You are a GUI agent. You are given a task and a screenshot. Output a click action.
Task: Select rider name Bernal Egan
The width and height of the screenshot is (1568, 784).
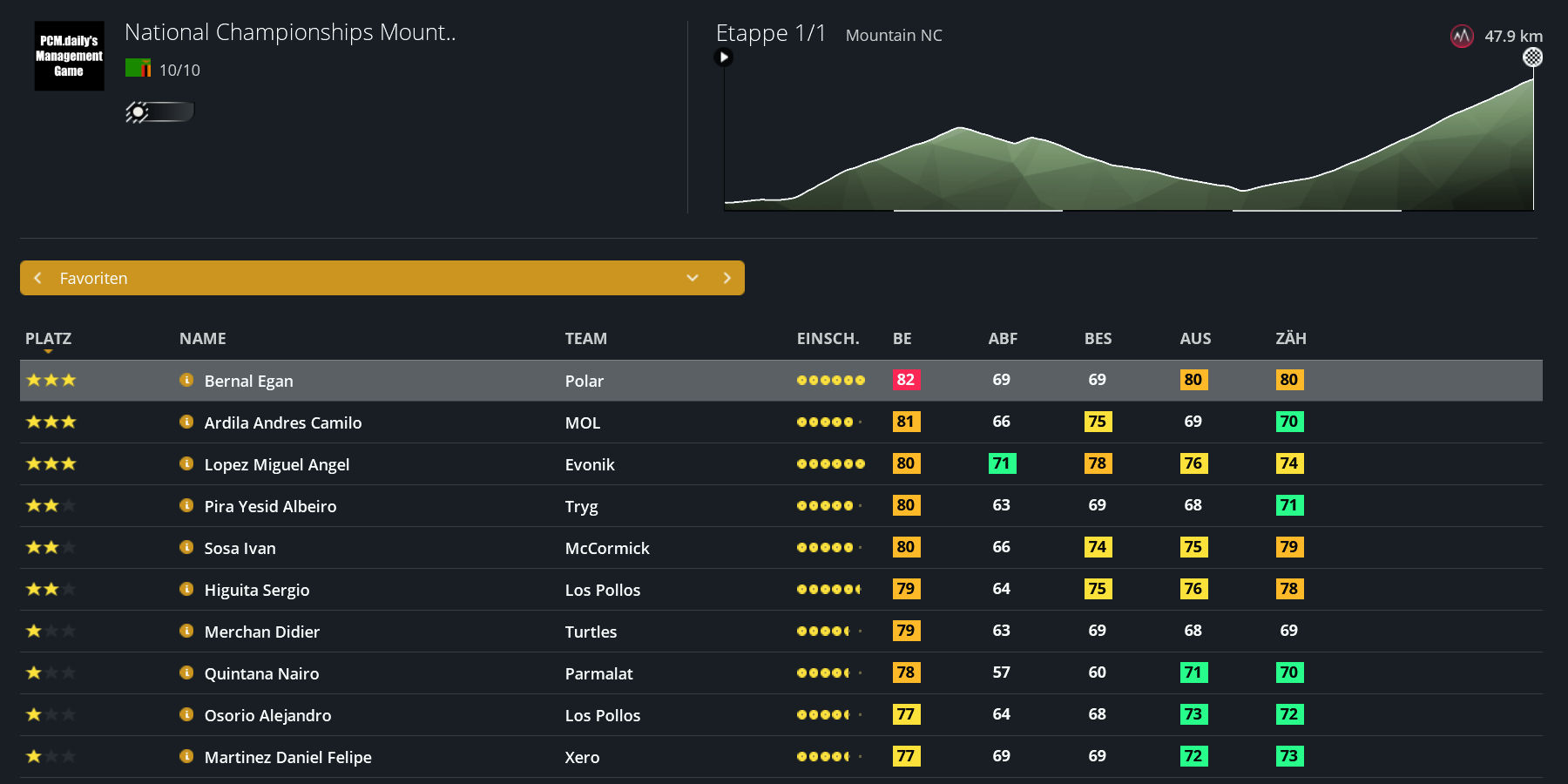point(248,381)
